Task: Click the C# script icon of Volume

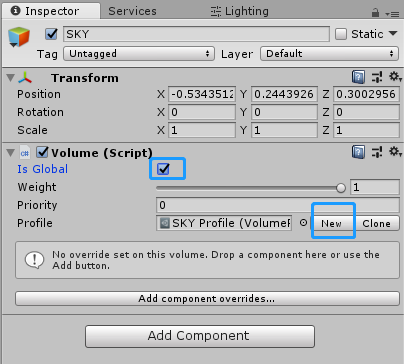Action: (25, 153)
